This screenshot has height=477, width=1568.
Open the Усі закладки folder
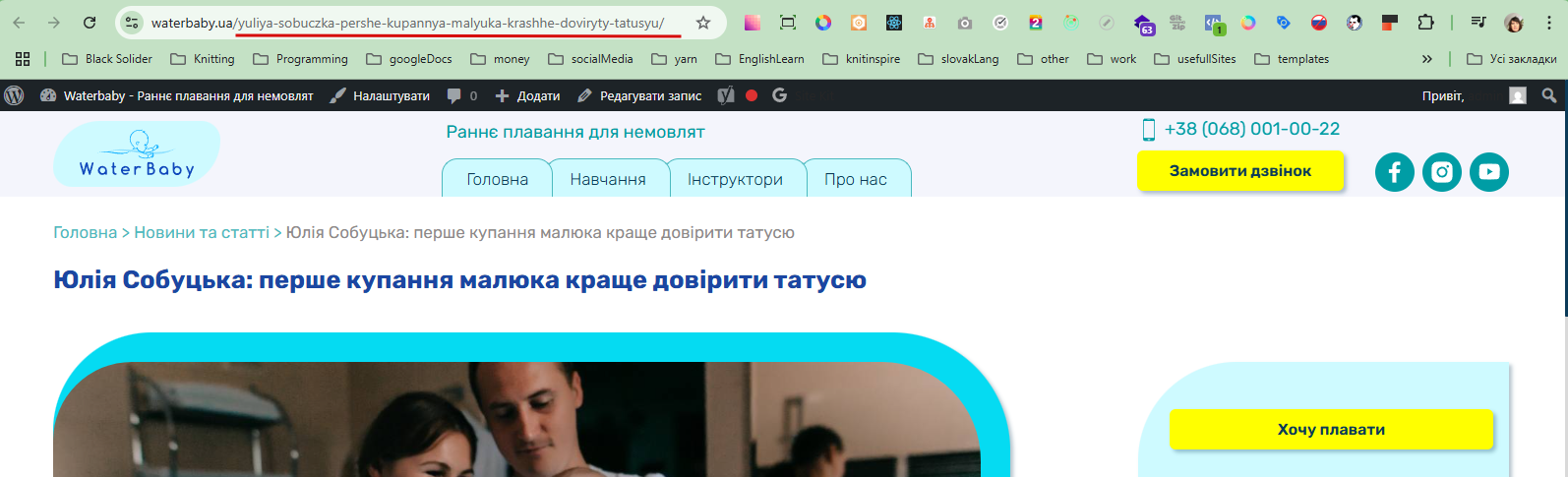tap(1512, 59)
